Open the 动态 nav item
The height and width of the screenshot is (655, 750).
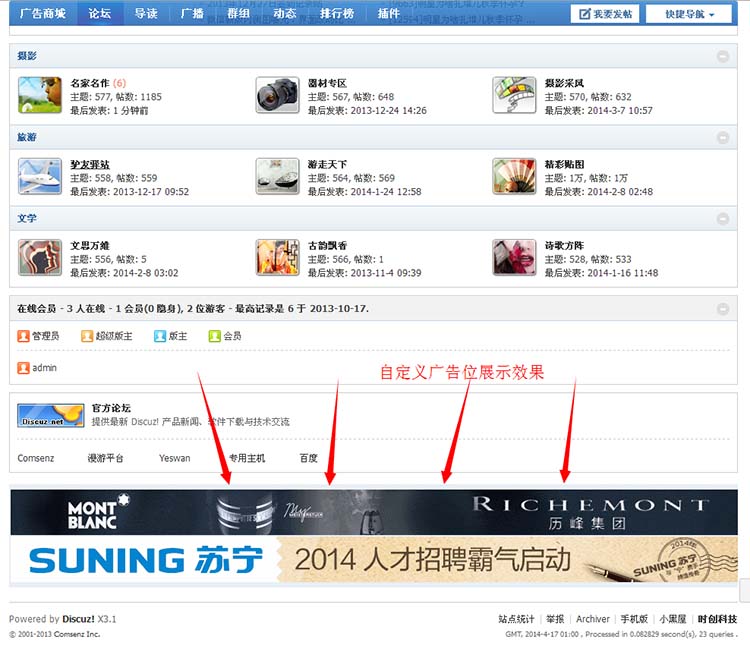tap(285, 13)
